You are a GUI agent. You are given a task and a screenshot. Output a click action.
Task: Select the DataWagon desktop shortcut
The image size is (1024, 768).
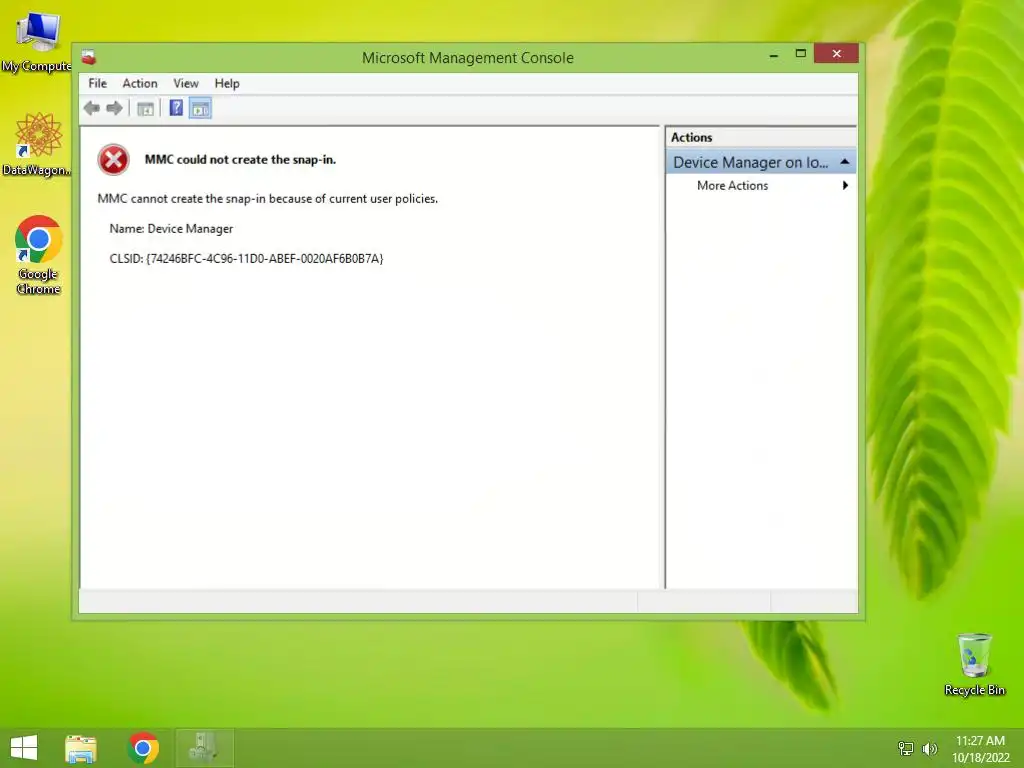(37, 144)
